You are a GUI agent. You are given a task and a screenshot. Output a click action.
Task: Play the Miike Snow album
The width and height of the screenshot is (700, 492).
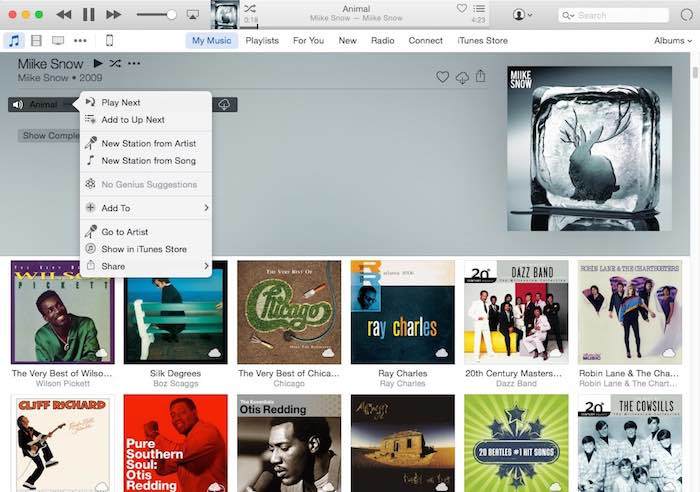tap(98, 63)
